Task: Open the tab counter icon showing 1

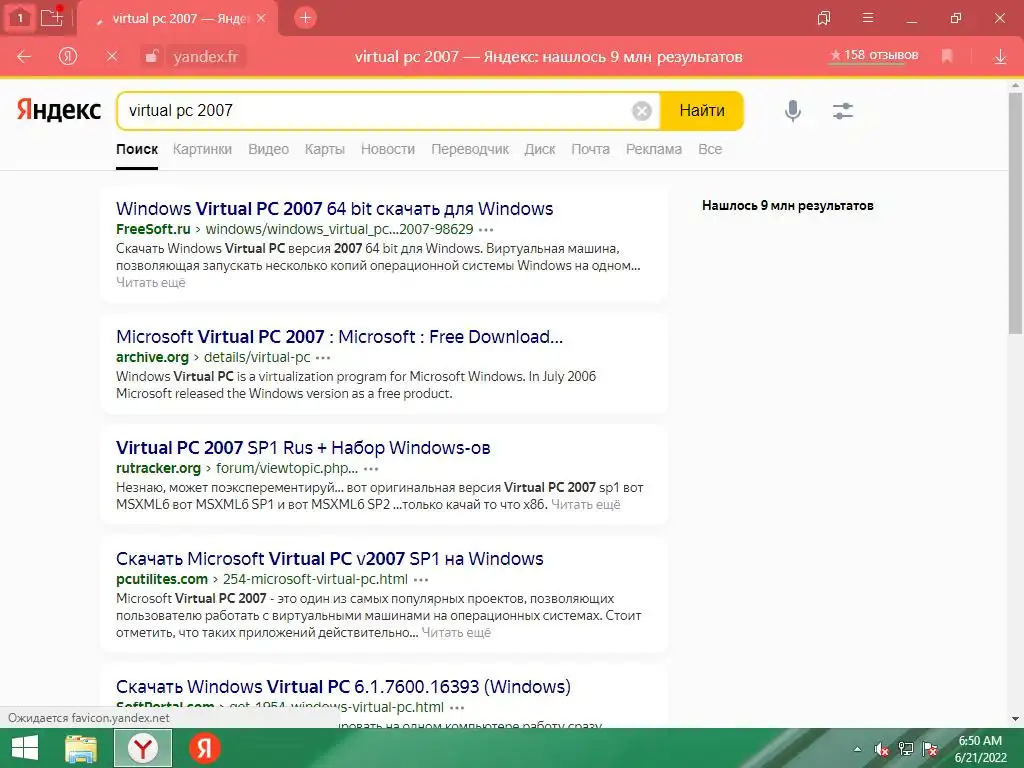Action: coord(20,18)
